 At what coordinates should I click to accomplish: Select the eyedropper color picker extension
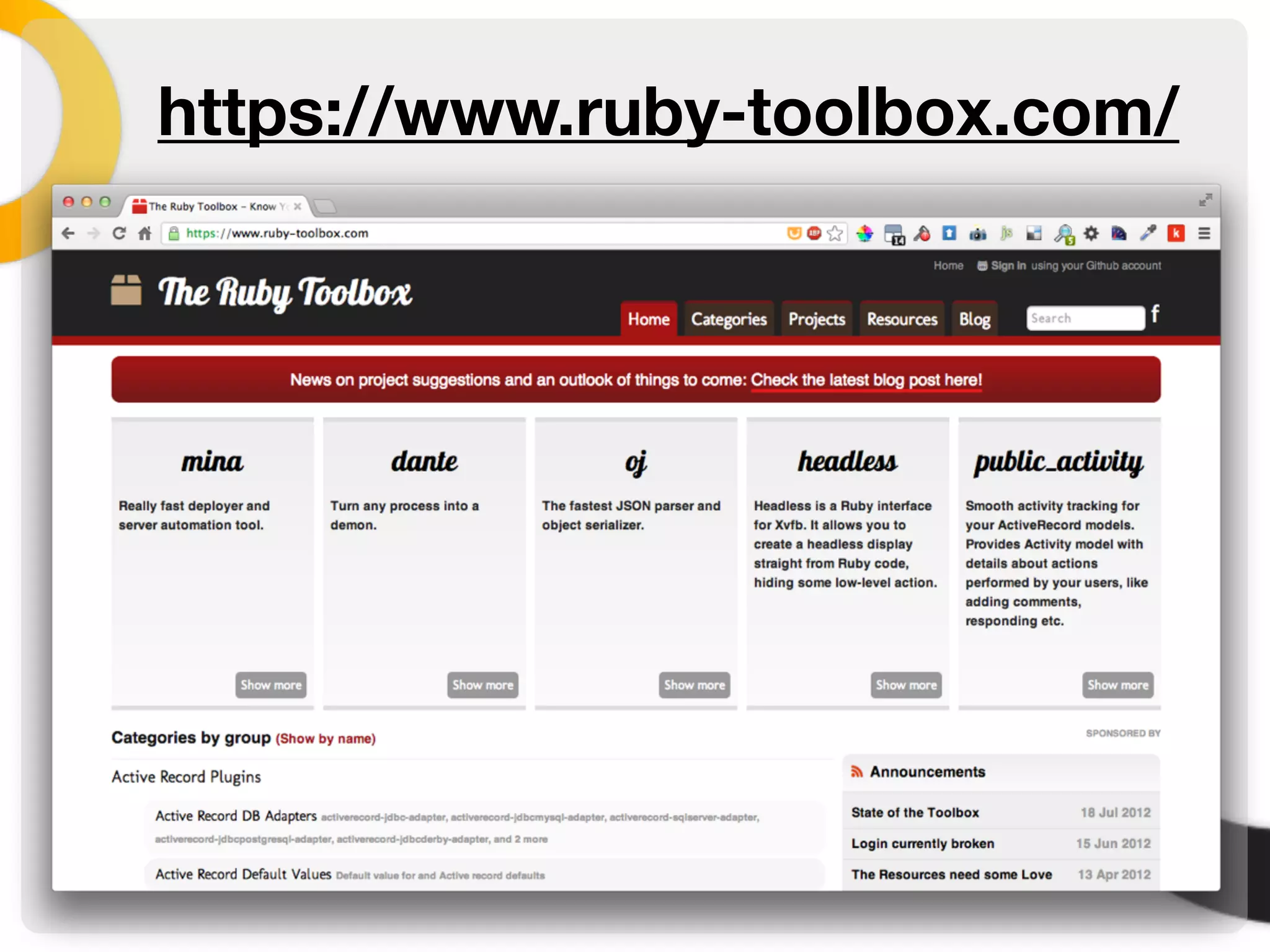coord(1148,233)
